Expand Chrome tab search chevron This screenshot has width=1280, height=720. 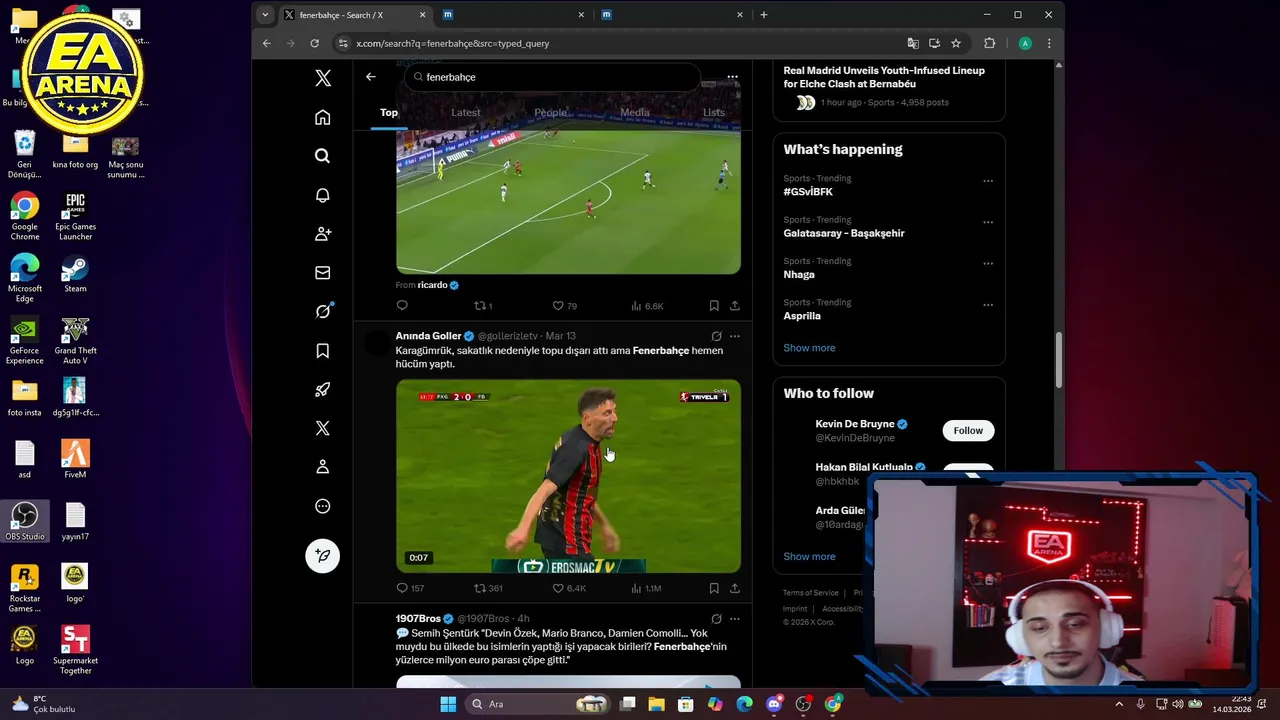point(265,15)
